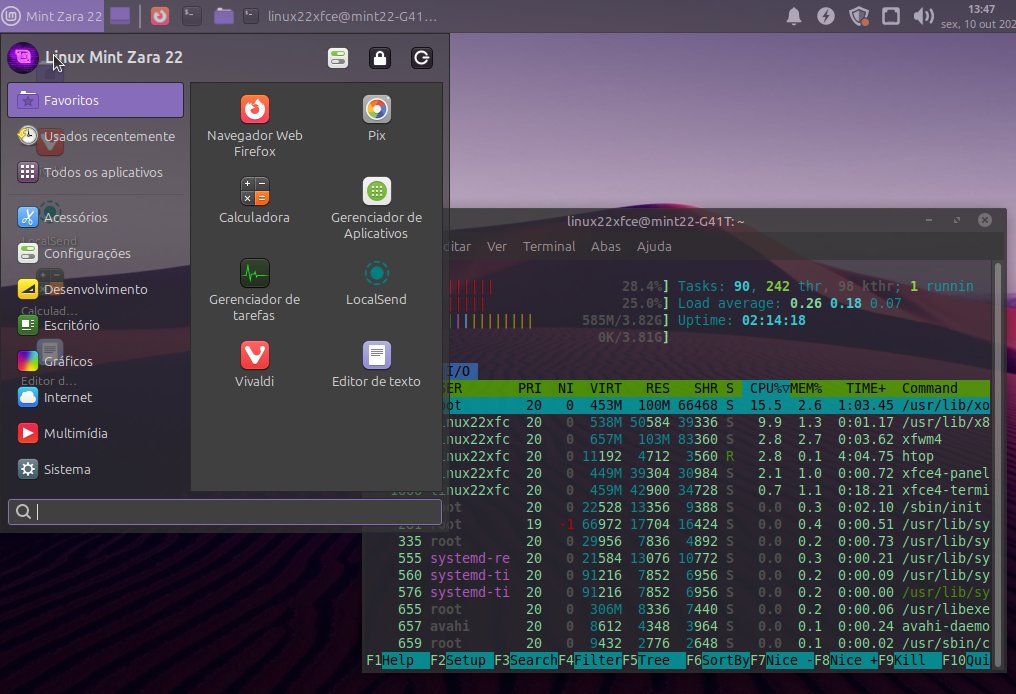Open the notifications bell in panel

coord(794,16)
